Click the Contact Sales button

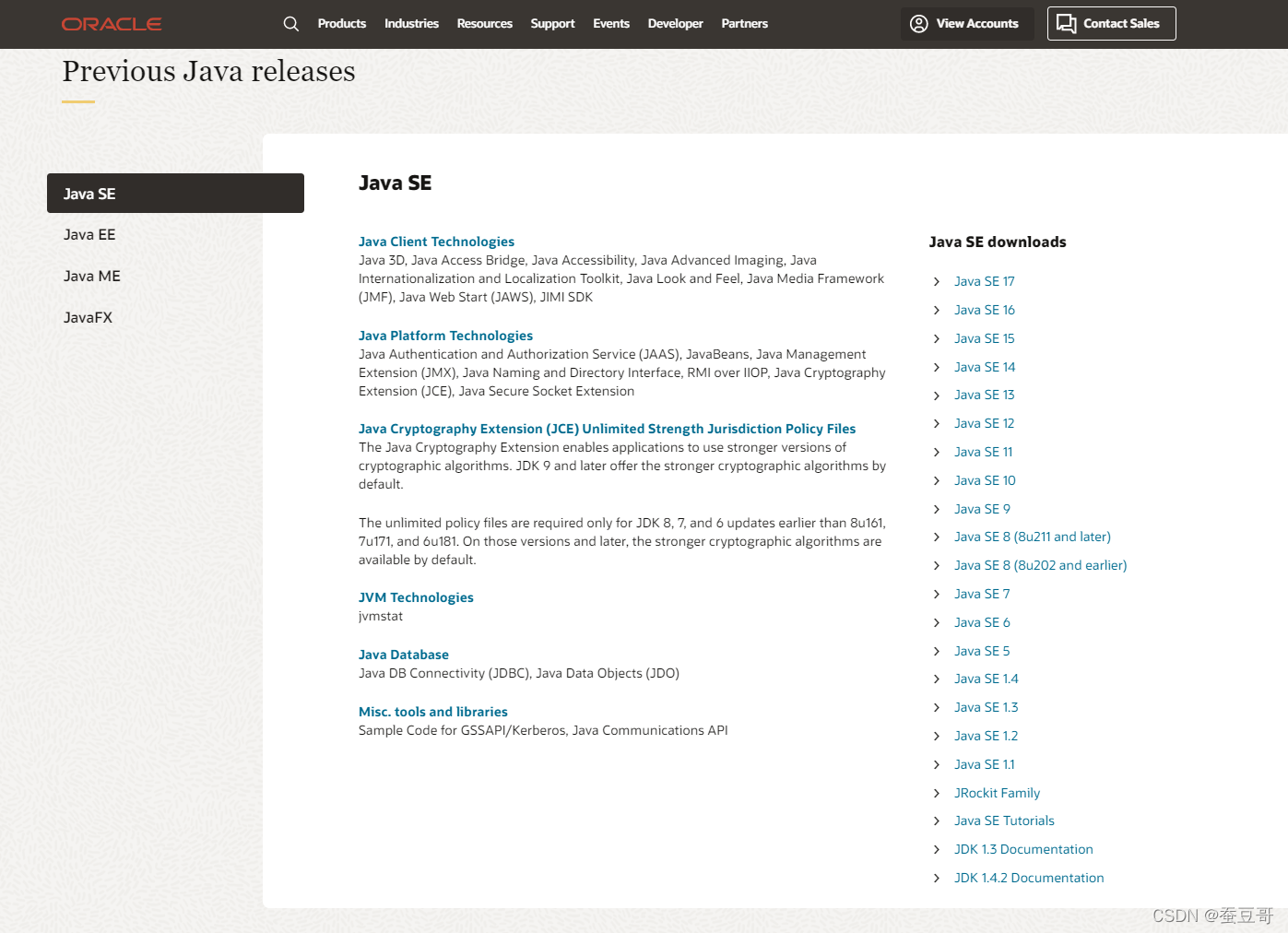(x=1111, y=23)
